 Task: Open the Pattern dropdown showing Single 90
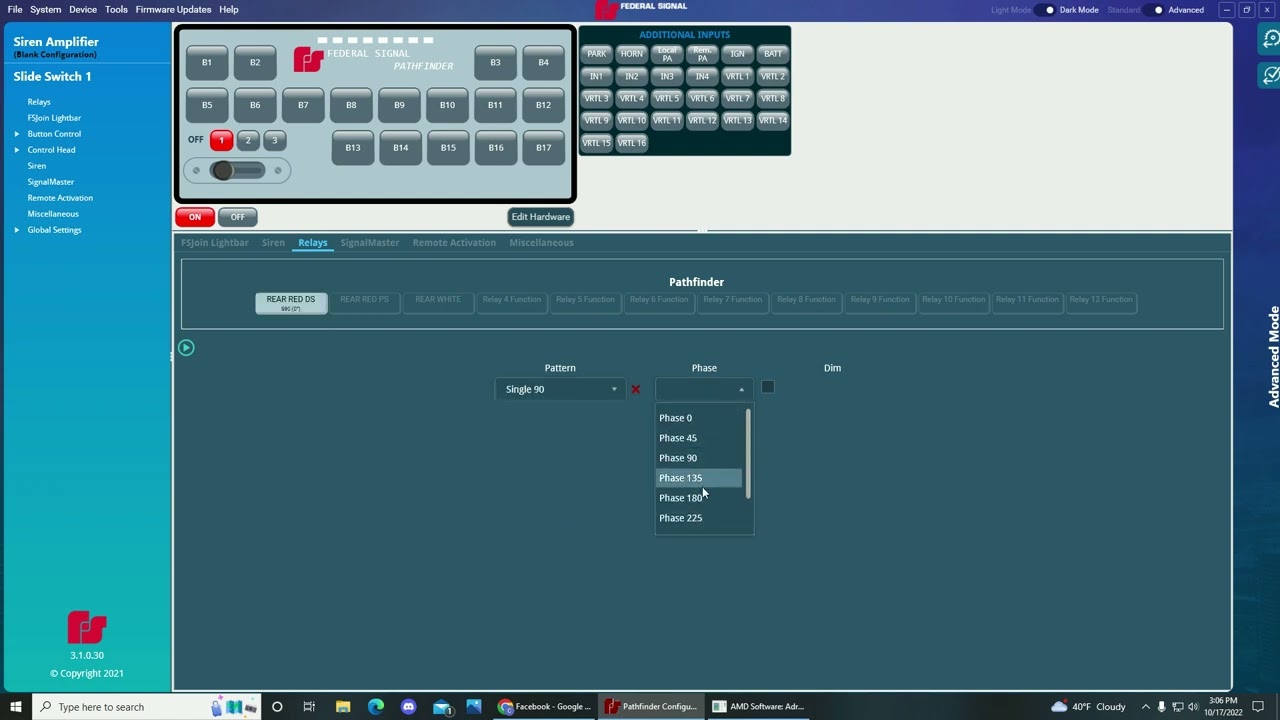(560, 389)
